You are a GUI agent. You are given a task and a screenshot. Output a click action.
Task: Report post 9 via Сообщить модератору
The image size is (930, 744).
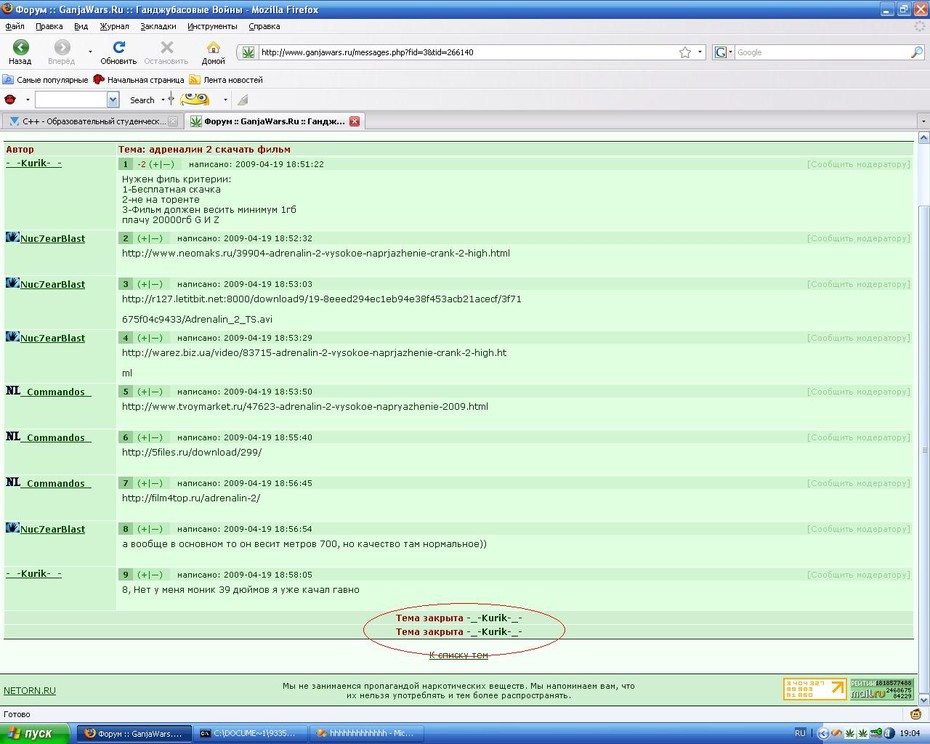click(x=858, y=575)
